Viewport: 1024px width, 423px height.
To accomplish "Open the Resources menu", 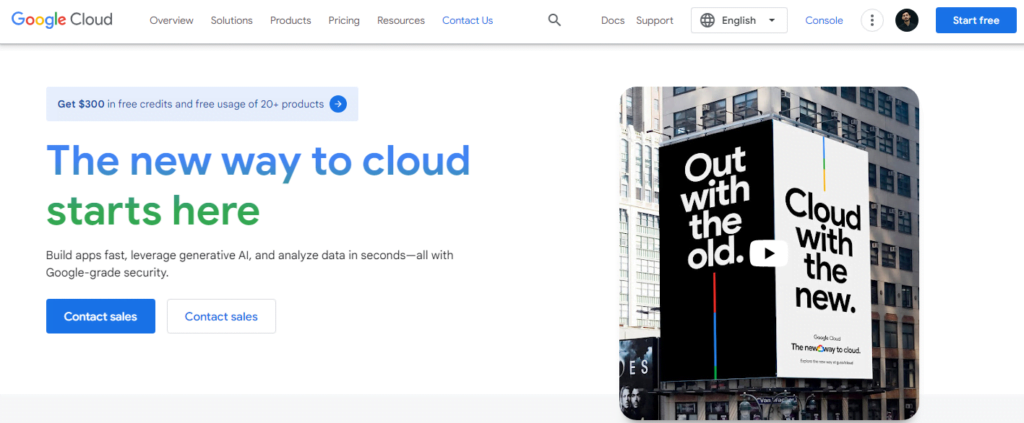I will pyautogui.click(x=401, y=20).
